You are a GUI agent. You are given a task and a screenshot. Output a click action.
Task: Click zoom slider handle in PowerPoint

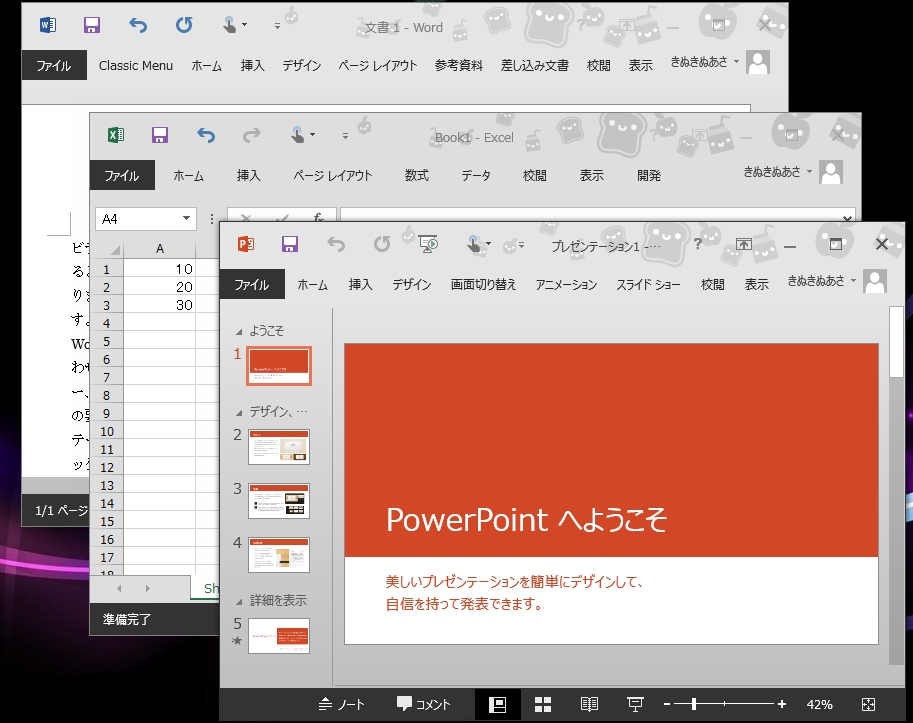point(693,704)
